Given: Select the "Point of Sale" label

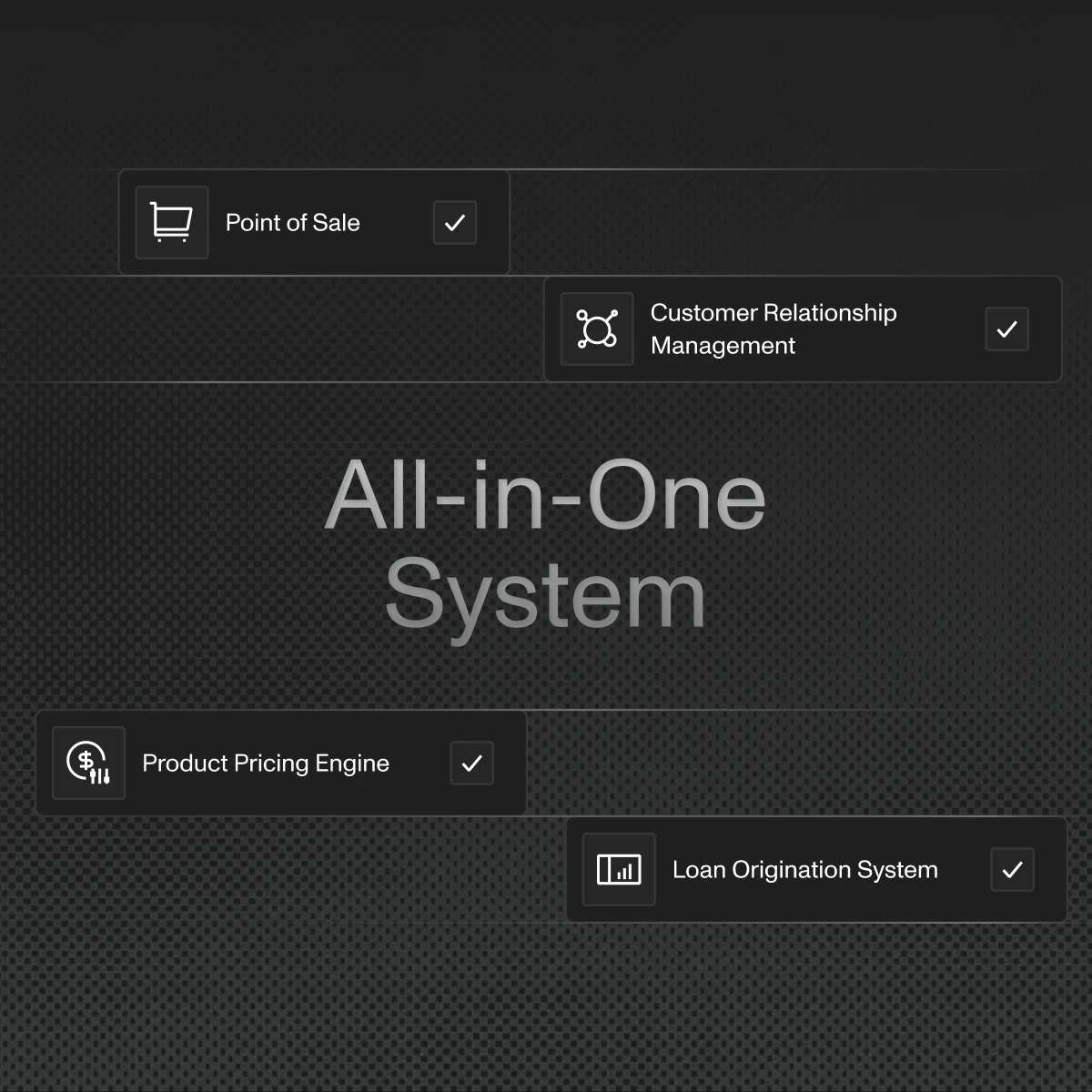Looking at the screenshot, I should coord(293,223).
